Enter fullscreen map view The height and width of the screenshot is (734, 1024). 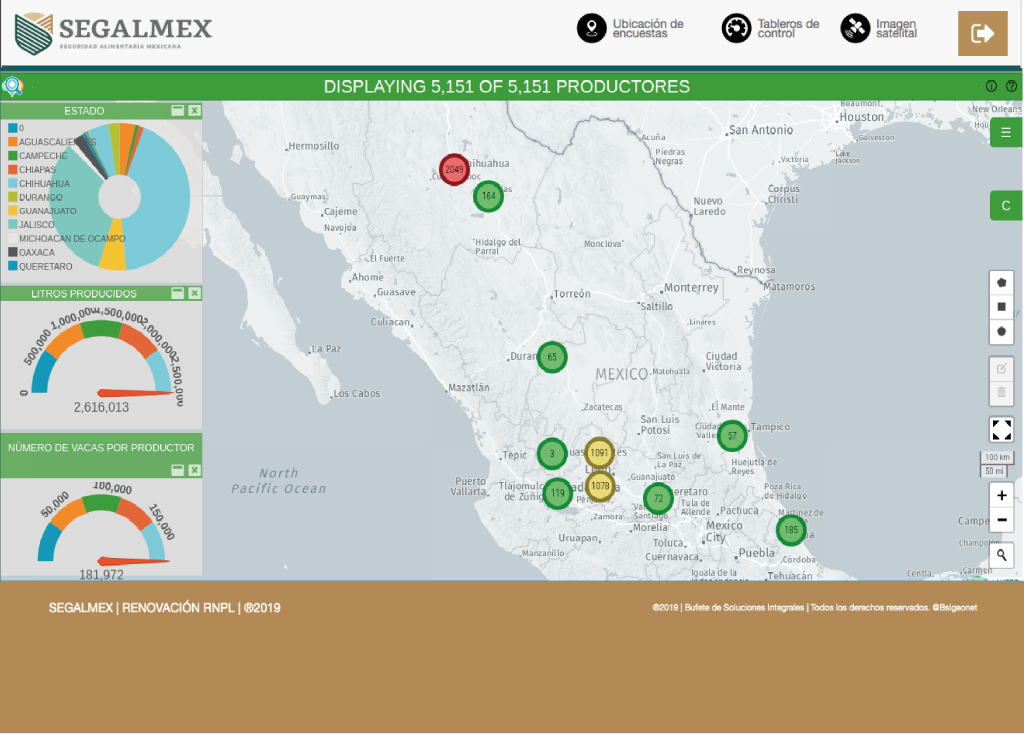point(1001,430)
